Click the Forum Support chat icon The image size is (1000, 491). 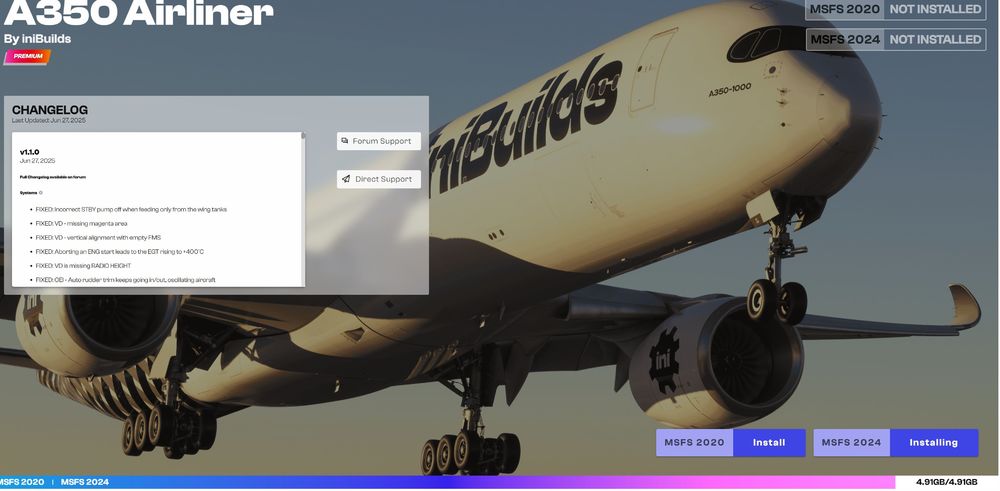(x=345, y=141)
